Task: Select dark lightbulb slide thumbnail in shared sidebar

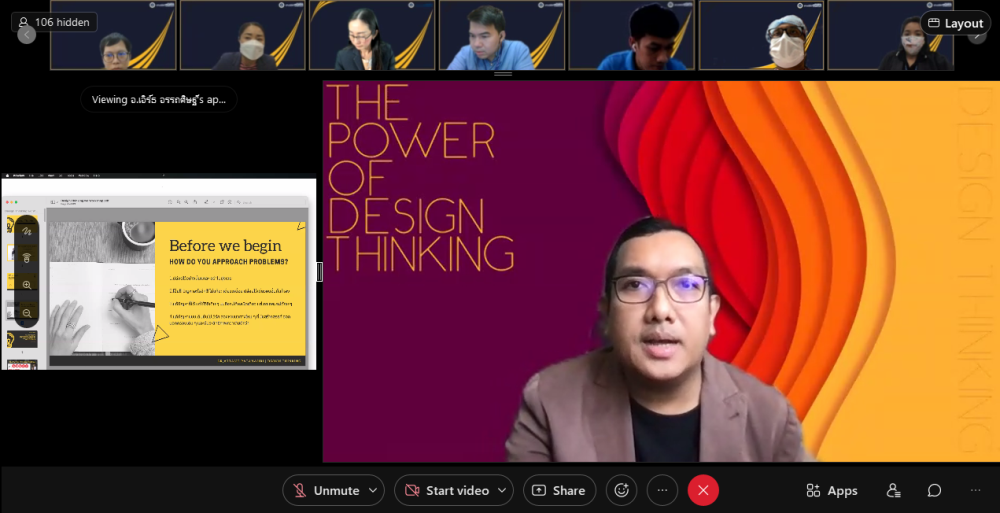Action: click(x=22, y=338)
